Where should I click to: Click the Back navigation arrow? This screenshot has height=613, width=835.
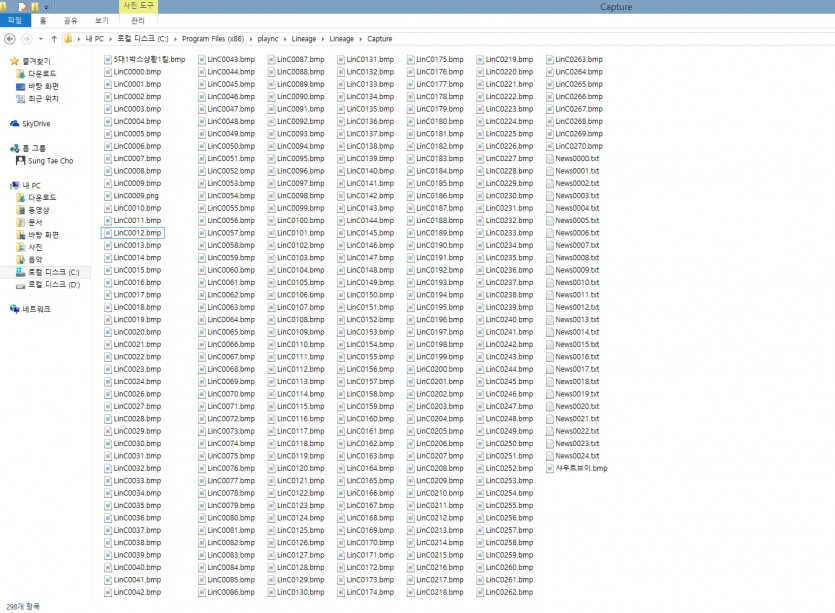(x=9, y=39)
